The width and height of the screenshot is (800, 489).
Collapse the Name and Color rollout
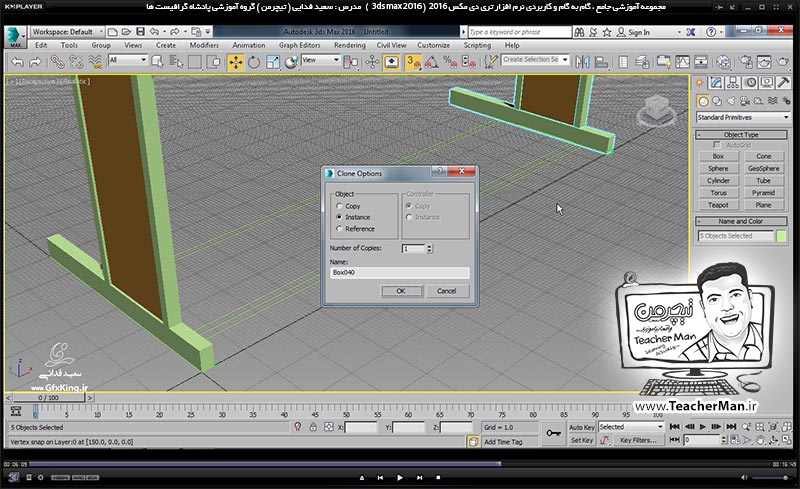741,222
